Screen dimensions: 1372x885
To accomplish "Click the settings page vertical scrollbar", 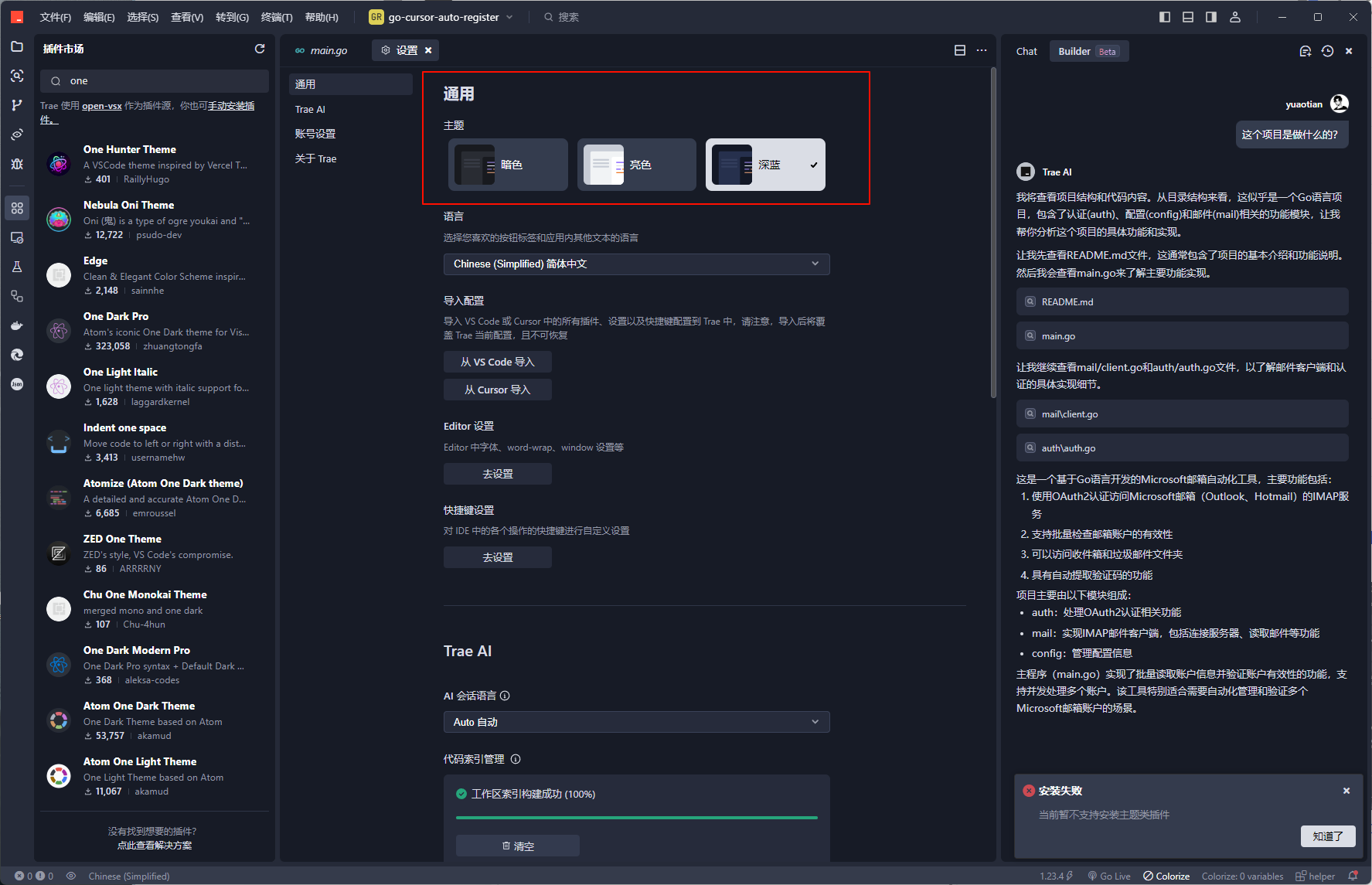I will pos(993,233).
